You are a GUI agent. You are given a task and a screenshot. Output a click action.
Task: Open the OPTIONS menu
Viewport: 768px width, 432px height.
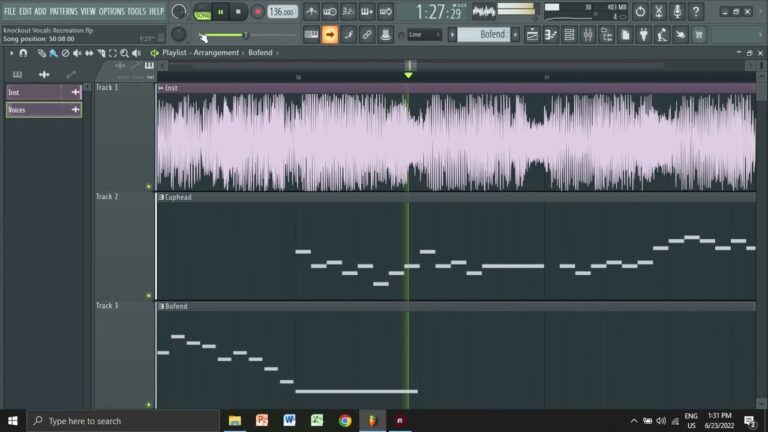click(111, 11)
